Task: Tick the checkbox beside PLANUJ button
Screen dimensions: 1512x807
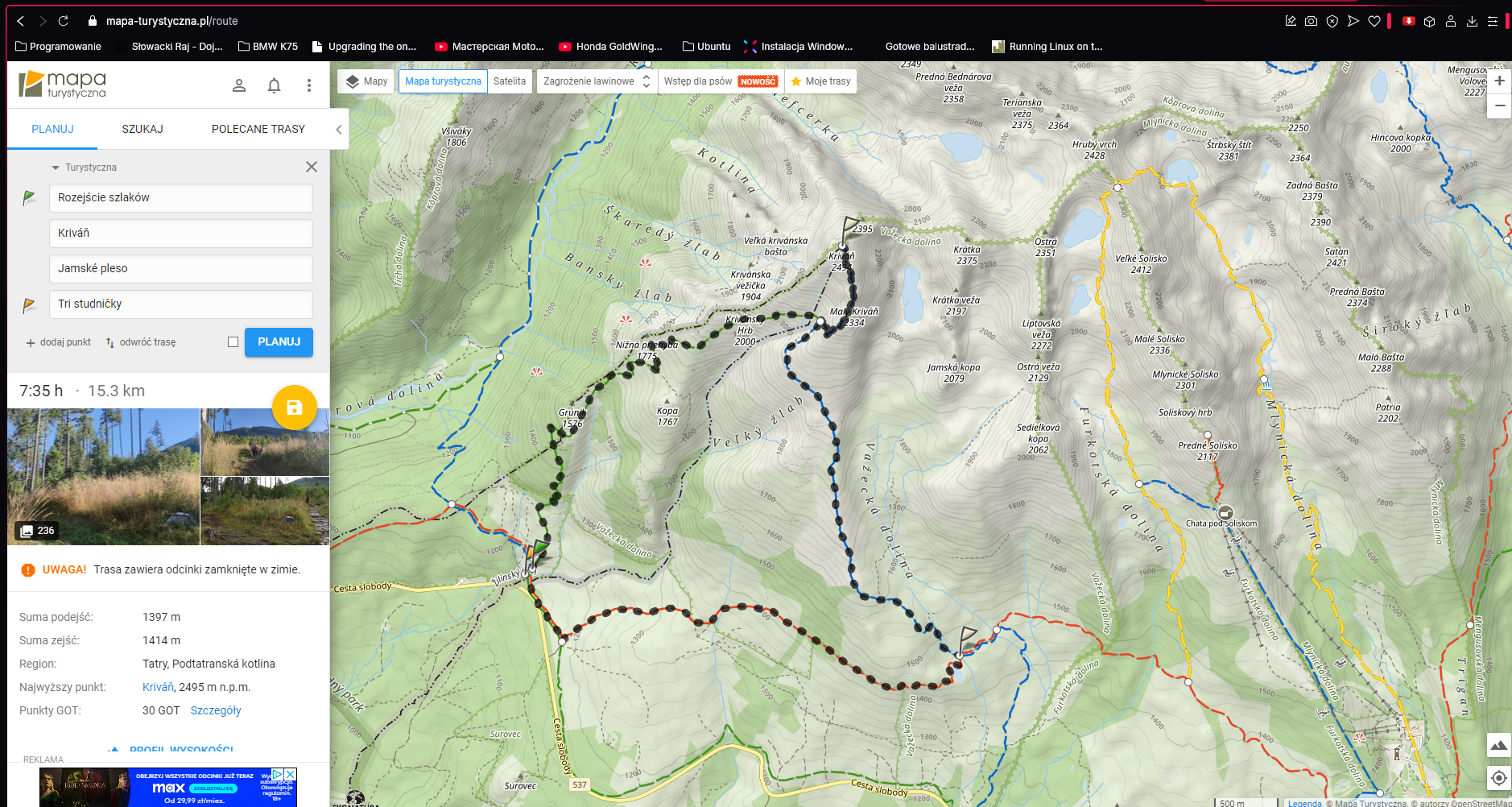Action: [233, 342]
